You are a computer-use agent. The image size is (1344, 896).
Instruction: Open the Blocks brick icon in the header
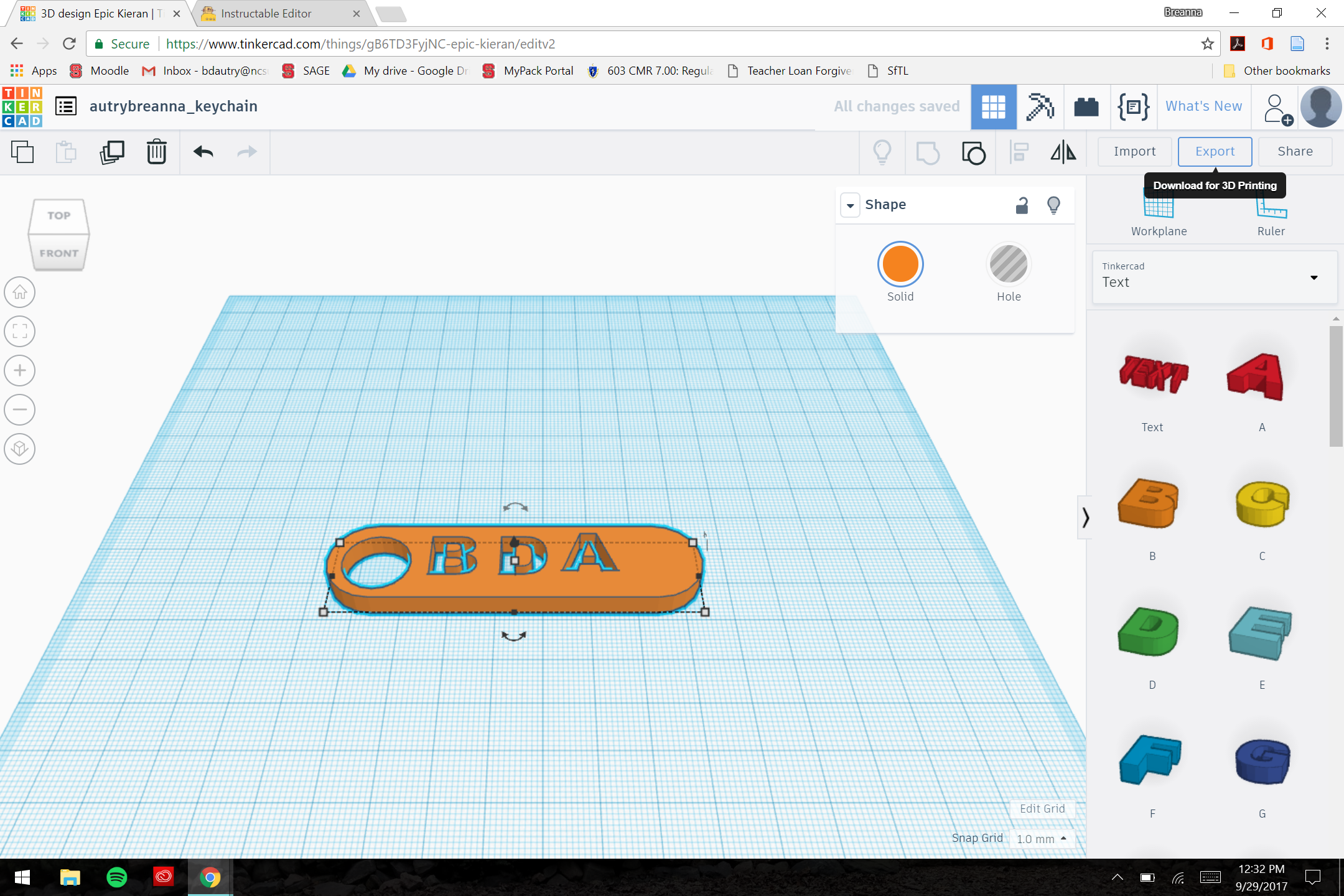coord(1087,106)
